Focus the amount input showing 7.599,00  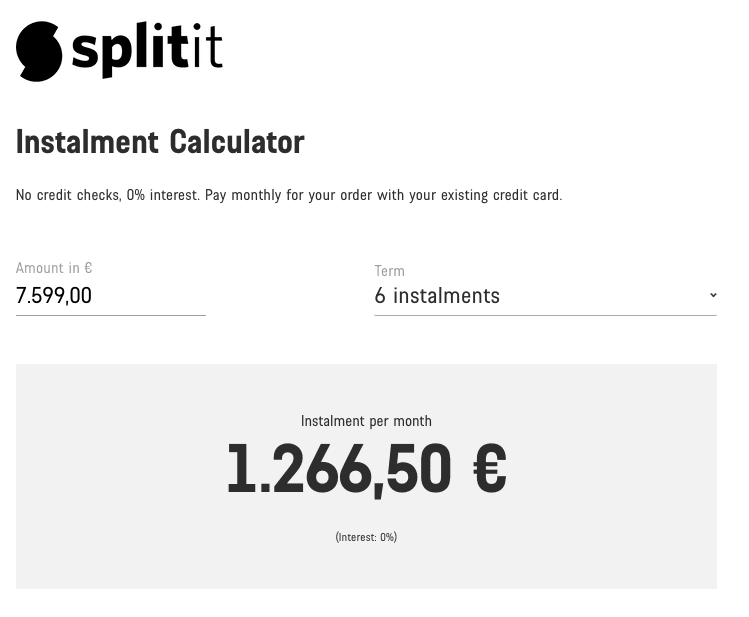[x=110, y=296]
